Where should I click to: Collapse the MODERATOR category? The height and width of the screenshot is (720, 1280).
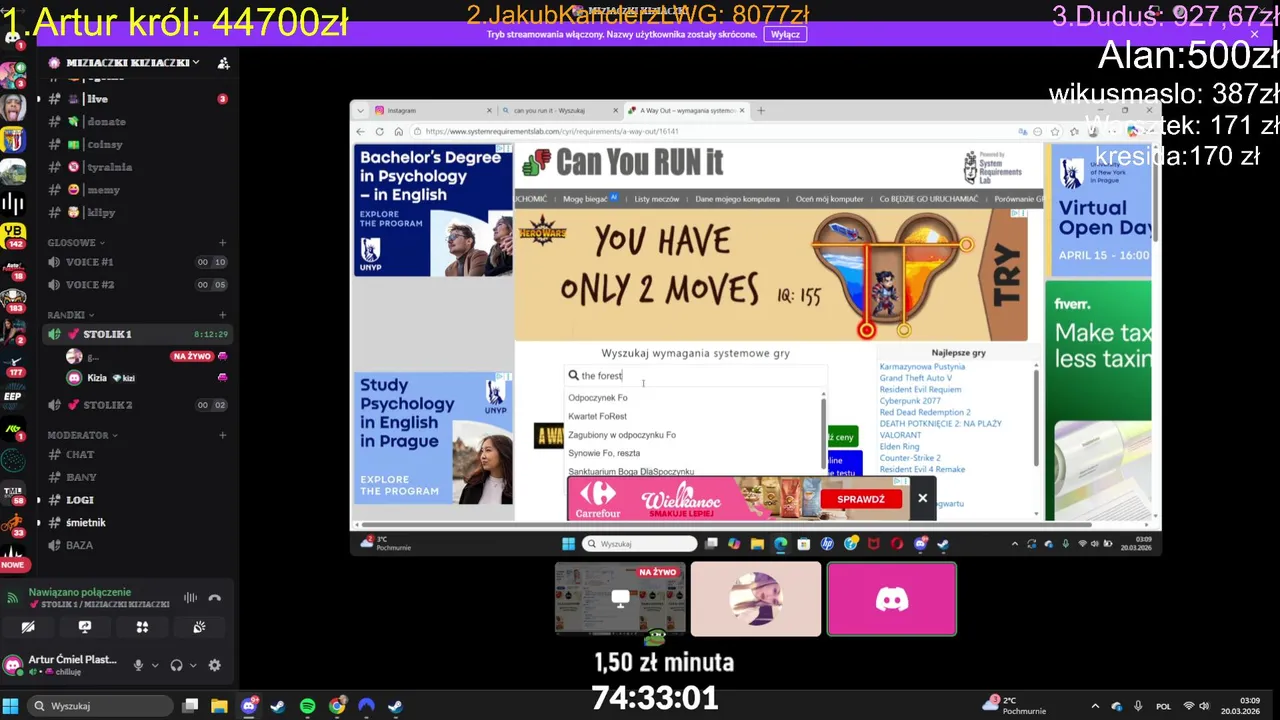82,435
